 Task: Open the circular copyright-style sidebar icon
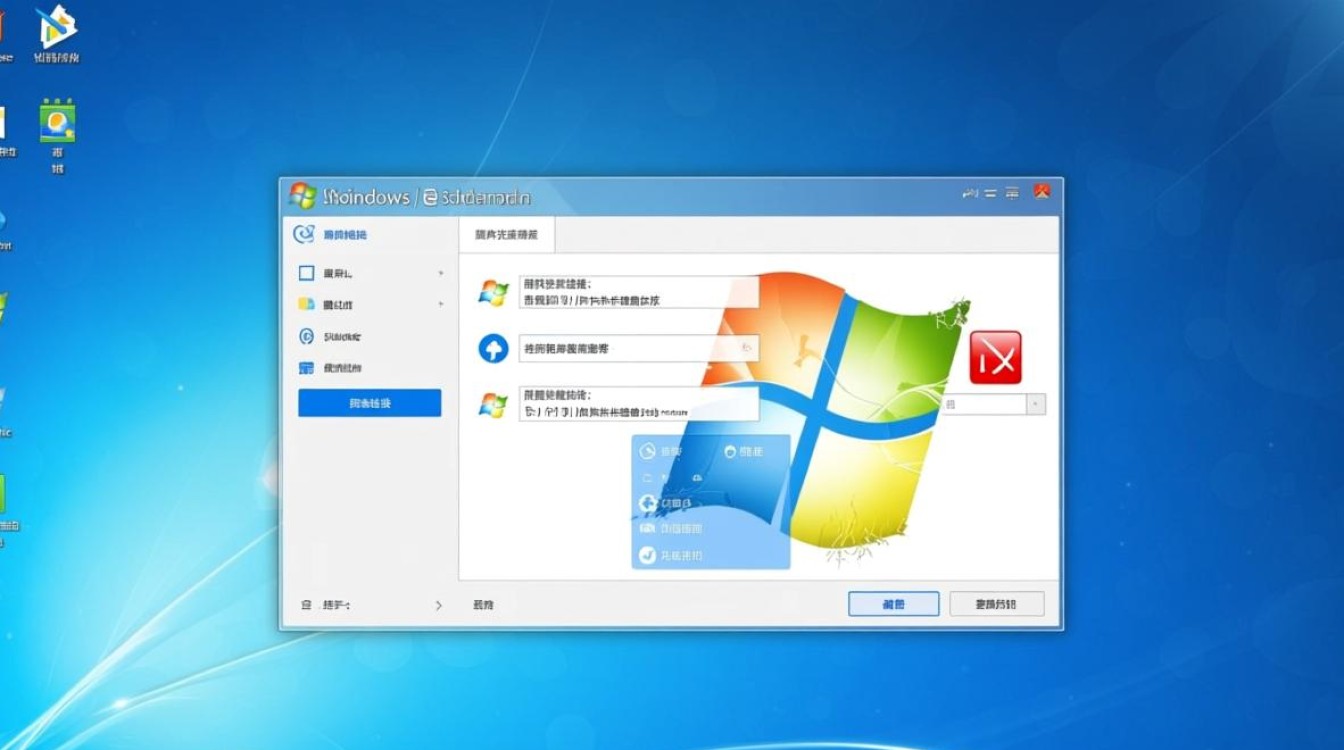pyautogui.click(x=308, y=337)
